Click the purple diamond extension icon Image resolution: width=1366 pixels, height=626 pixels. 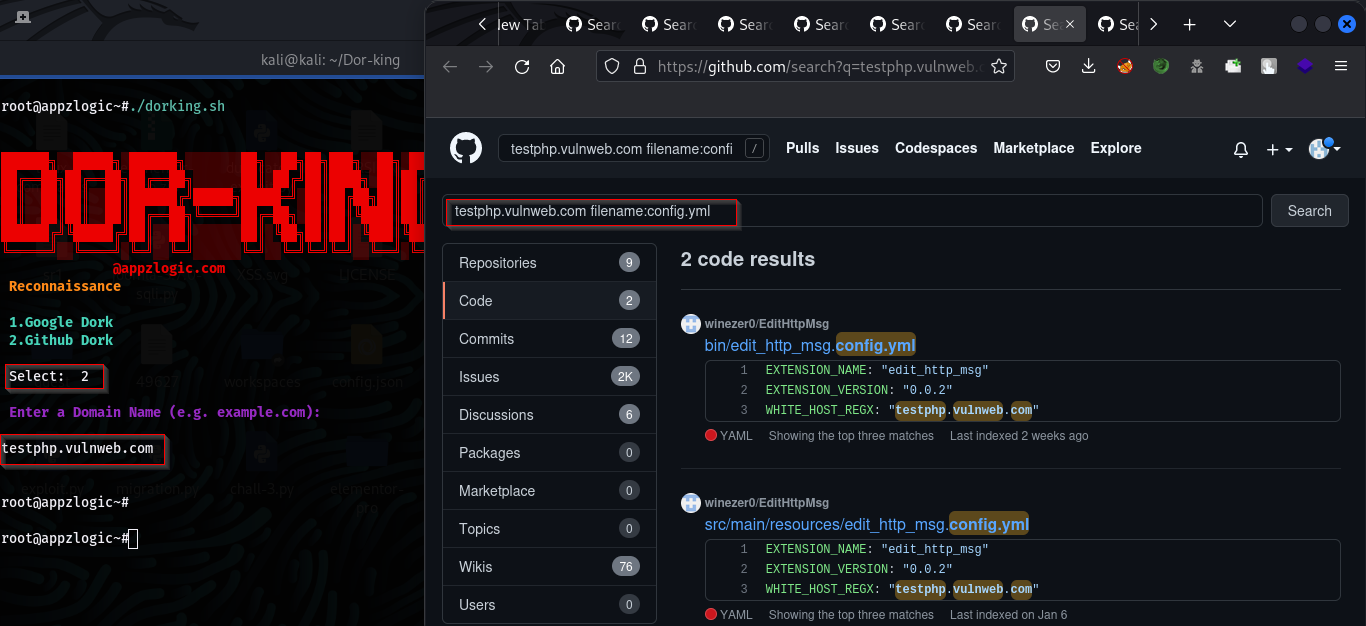pyautogui.click(x=1305, y=67)
